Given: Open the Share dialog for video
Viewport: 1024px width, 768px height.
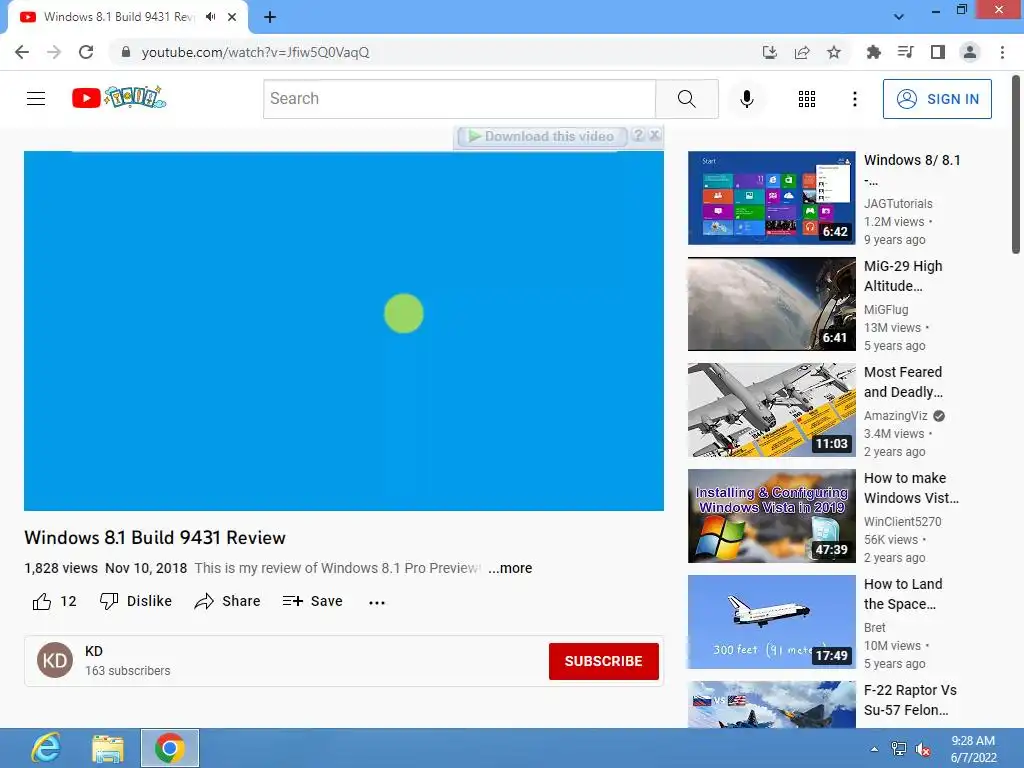Looking at the screenshot, I should point(227,601).
